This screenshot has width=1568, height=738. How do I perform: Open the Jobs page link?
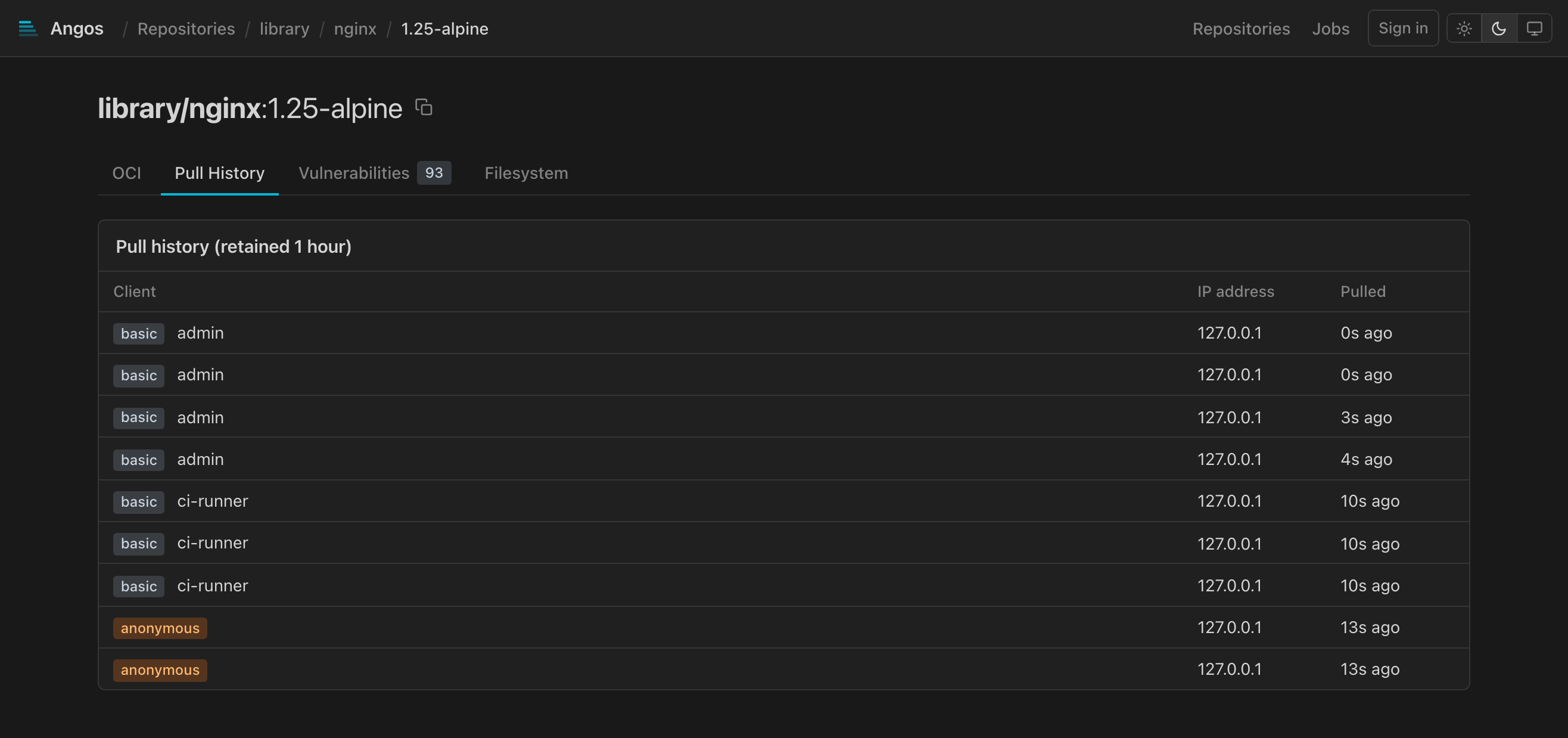point(1331,29)
